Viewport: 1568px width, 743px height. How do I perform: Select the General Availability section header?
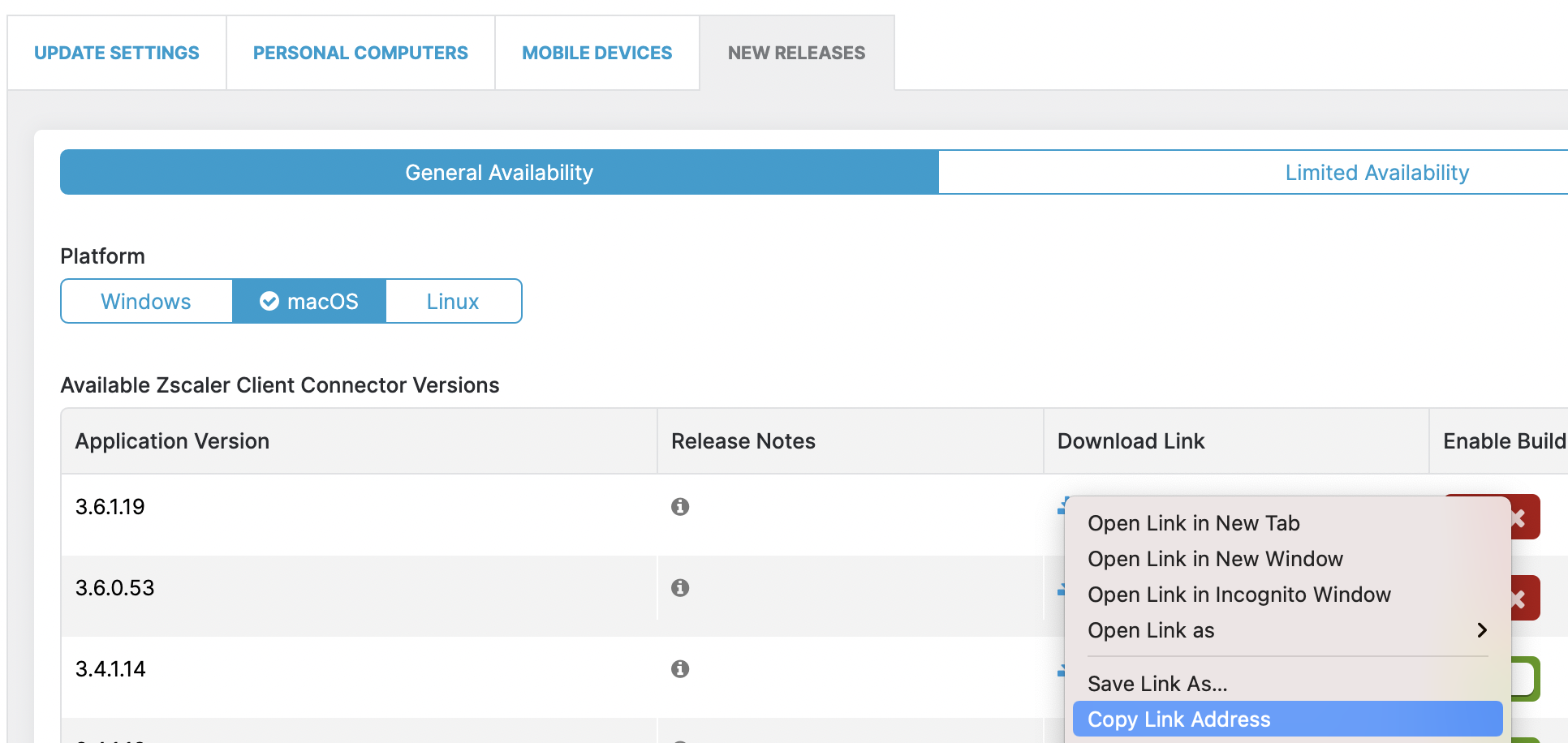[498, 172]
